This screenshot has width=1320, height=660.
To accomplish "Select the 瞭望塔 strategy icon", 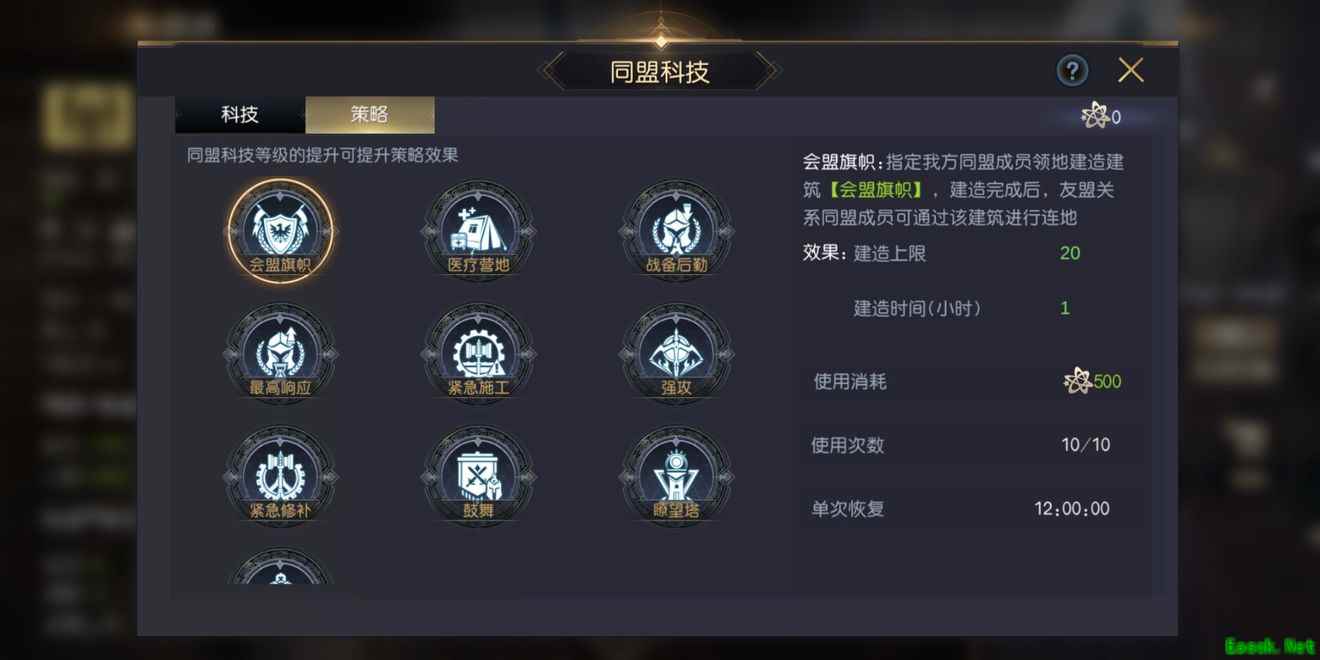I will point(677,477).
